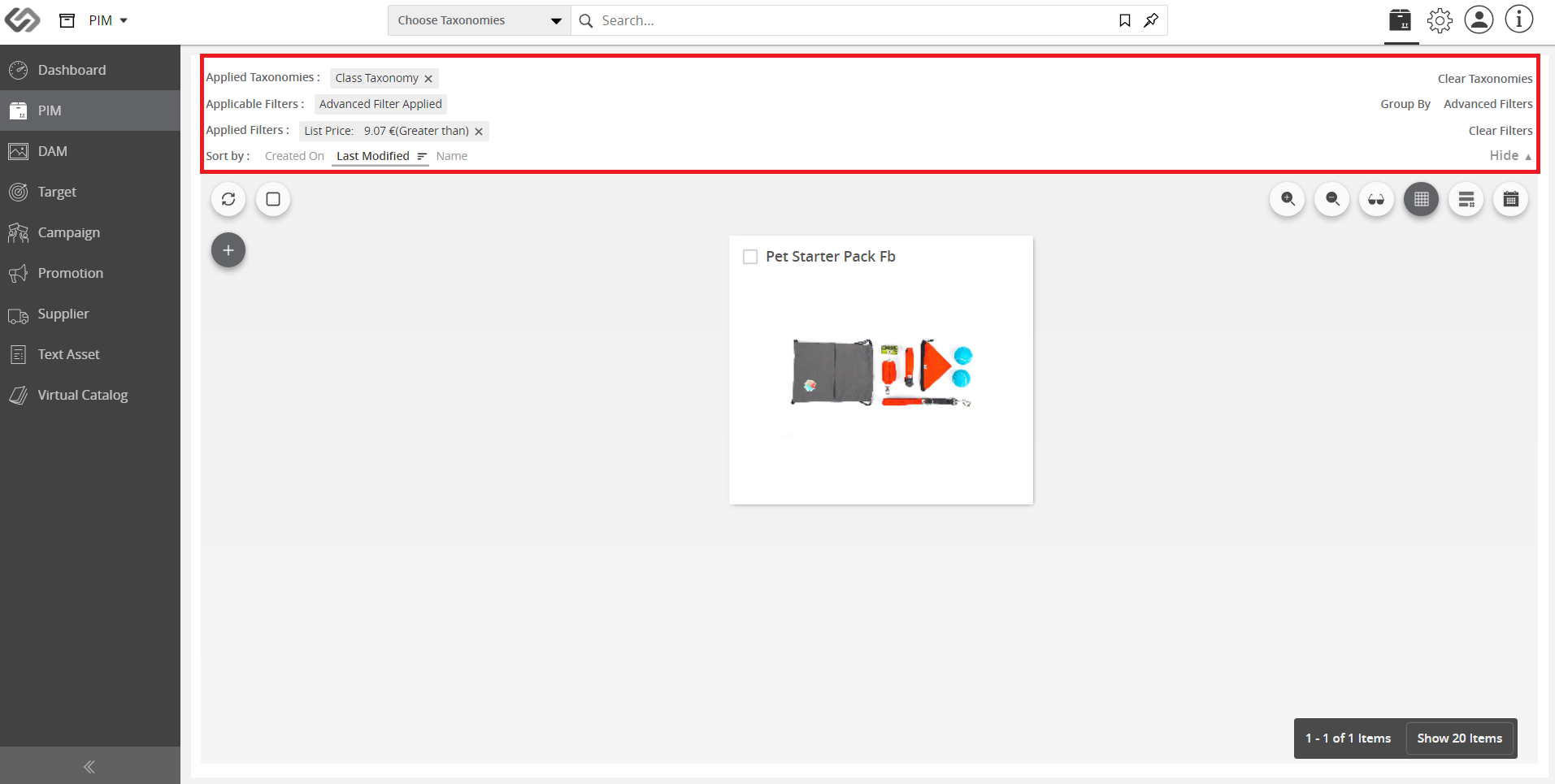This screenshot has height=784, width=1555.
Task: Click Show 20 Items button
Action: [1460, 739]
